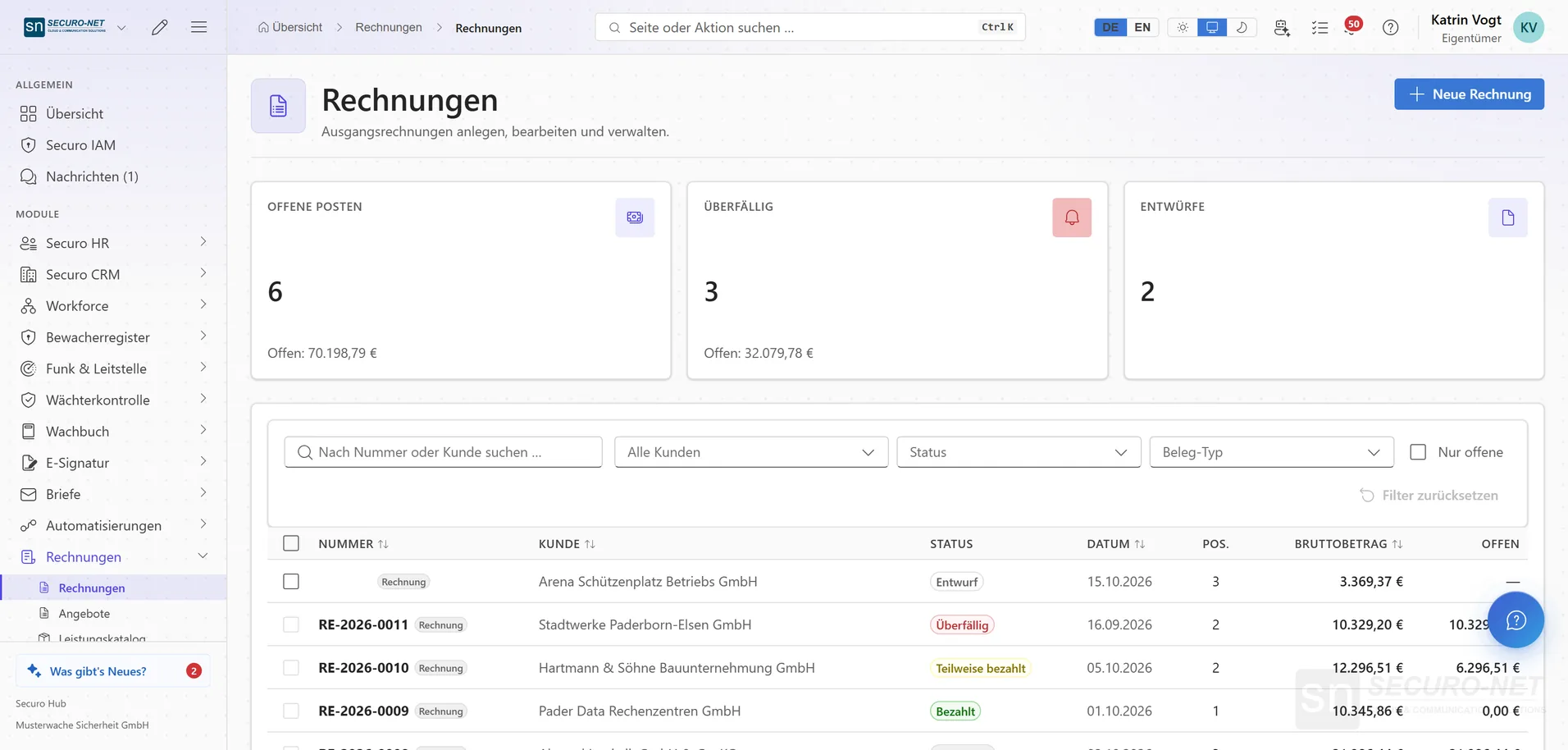
Task: Go to Nachrichten (1) in sidebar
Action: point(92,176)
